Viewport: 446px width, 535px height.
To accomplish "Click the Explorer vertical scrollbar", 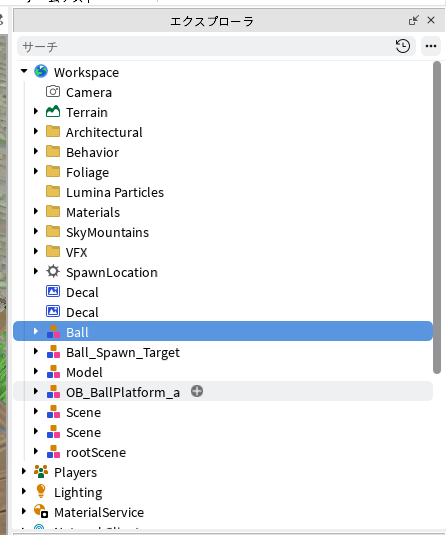I will 437,217.
